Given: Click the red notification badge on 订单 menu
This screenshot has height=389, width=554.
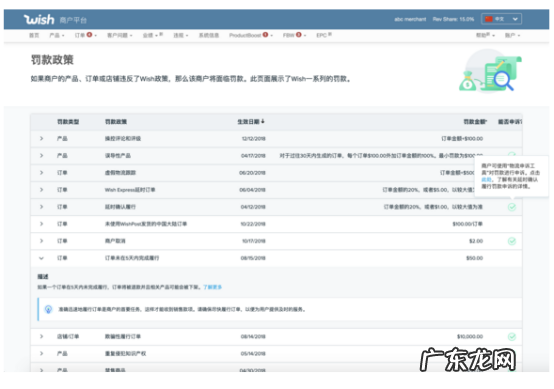Looking at the screenshot, I should click(x=89, y=35).
